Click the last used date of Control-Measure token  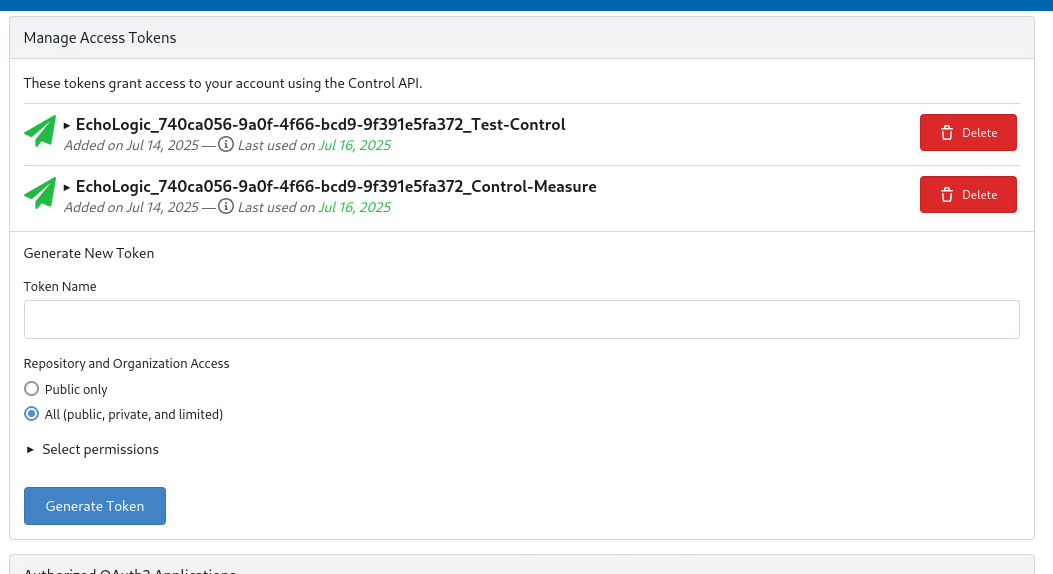(x=355, y=207)
